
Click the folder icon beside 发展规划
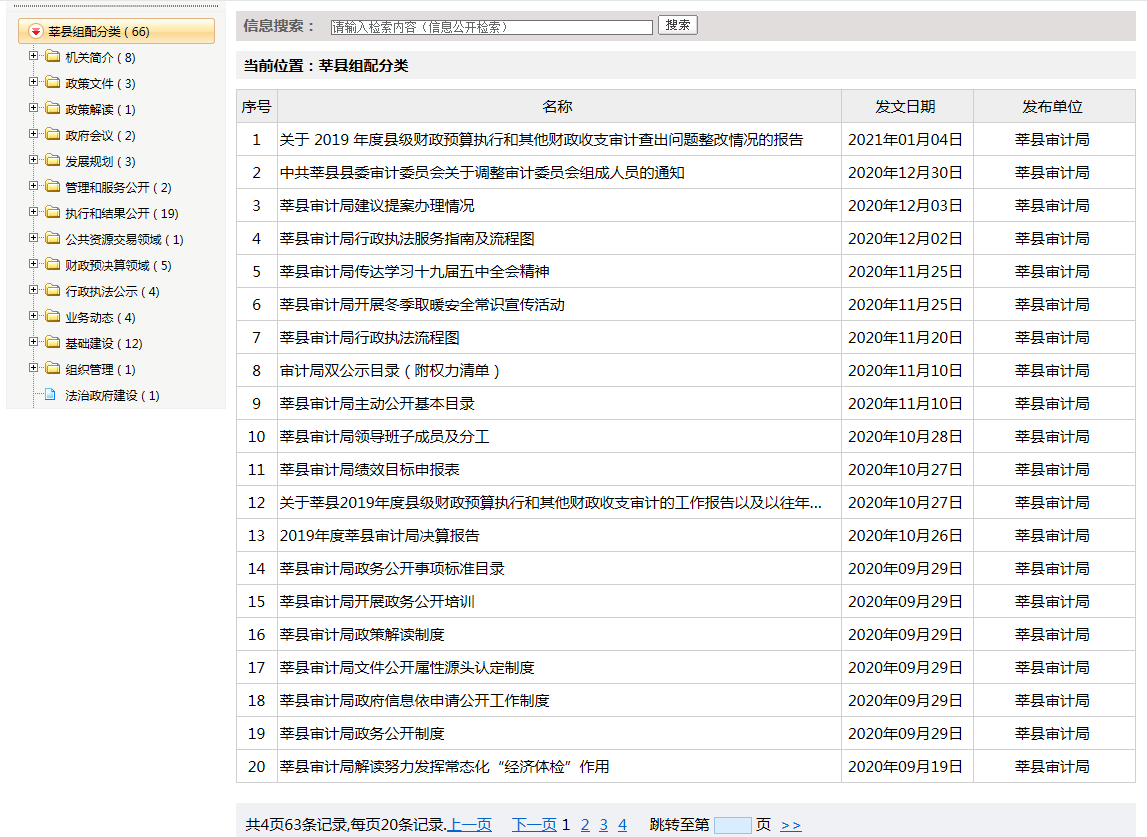(x=53, y=160)
